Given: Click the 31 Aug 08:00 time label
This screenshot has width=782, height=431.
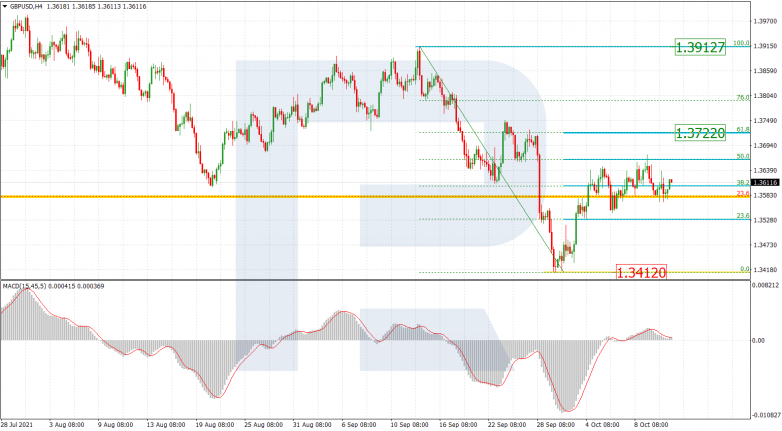Looking at the screenshot, I should point(312,425).
